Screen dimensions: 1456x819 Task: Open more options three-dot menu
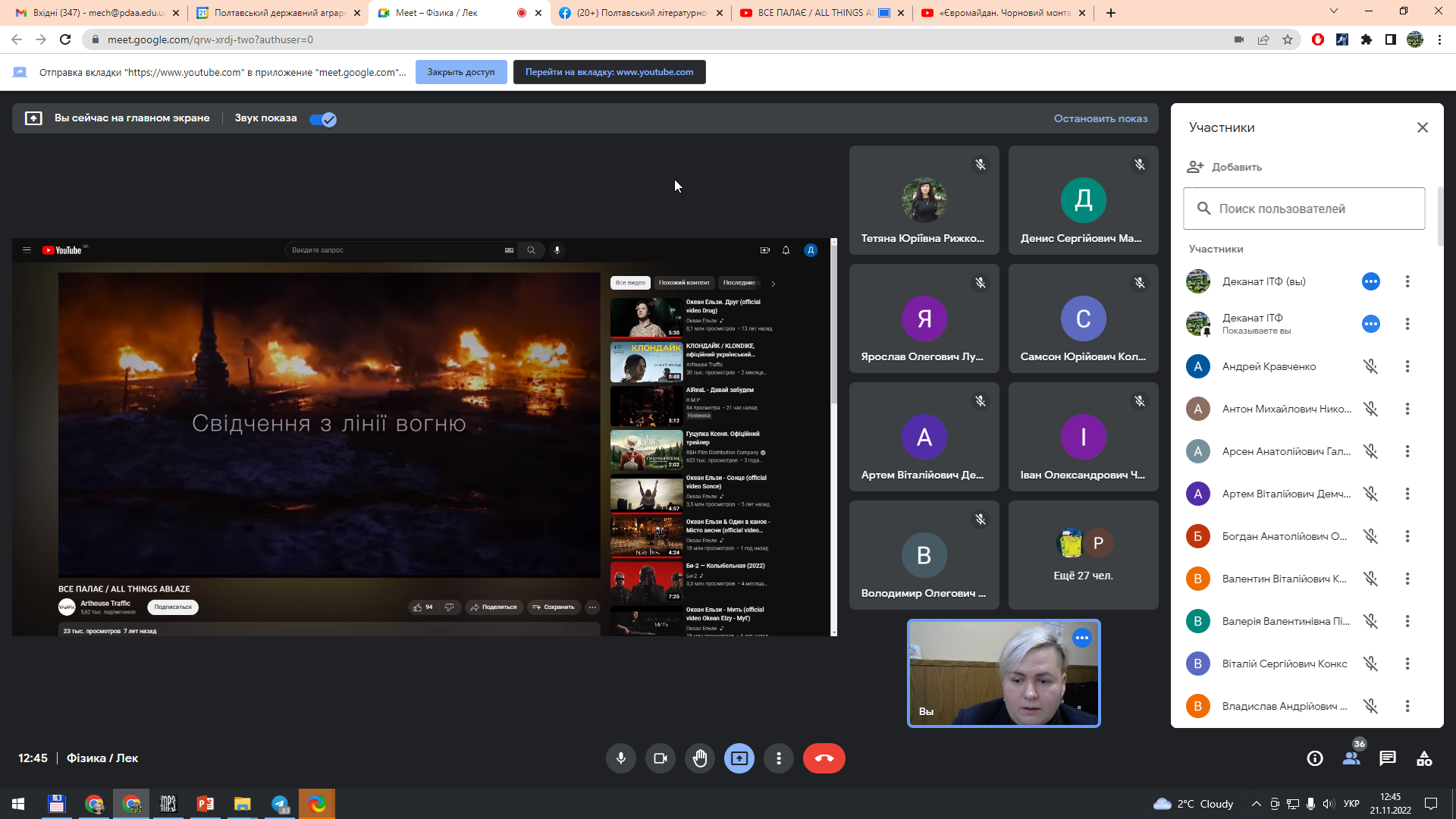(779, 758)
